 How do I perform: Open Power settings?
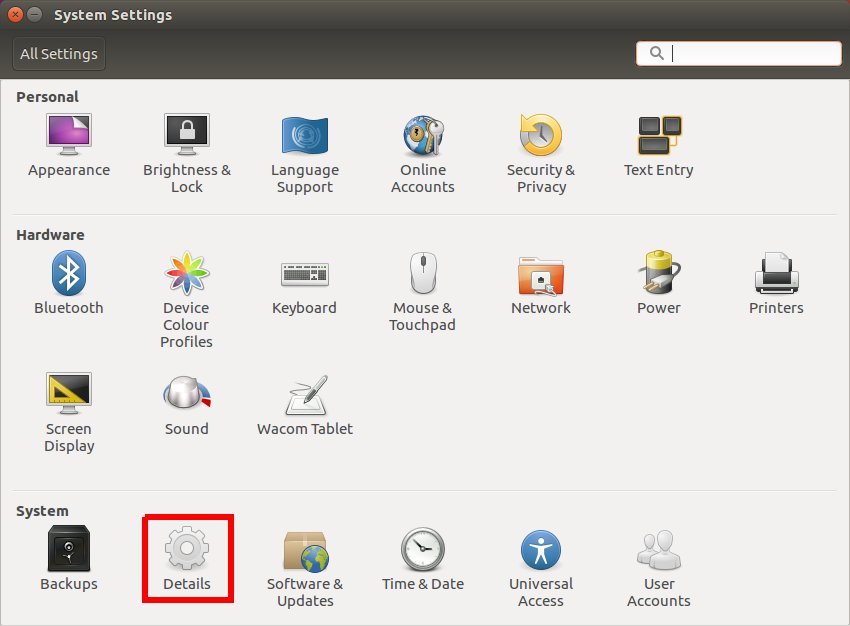tap(659, 283)
